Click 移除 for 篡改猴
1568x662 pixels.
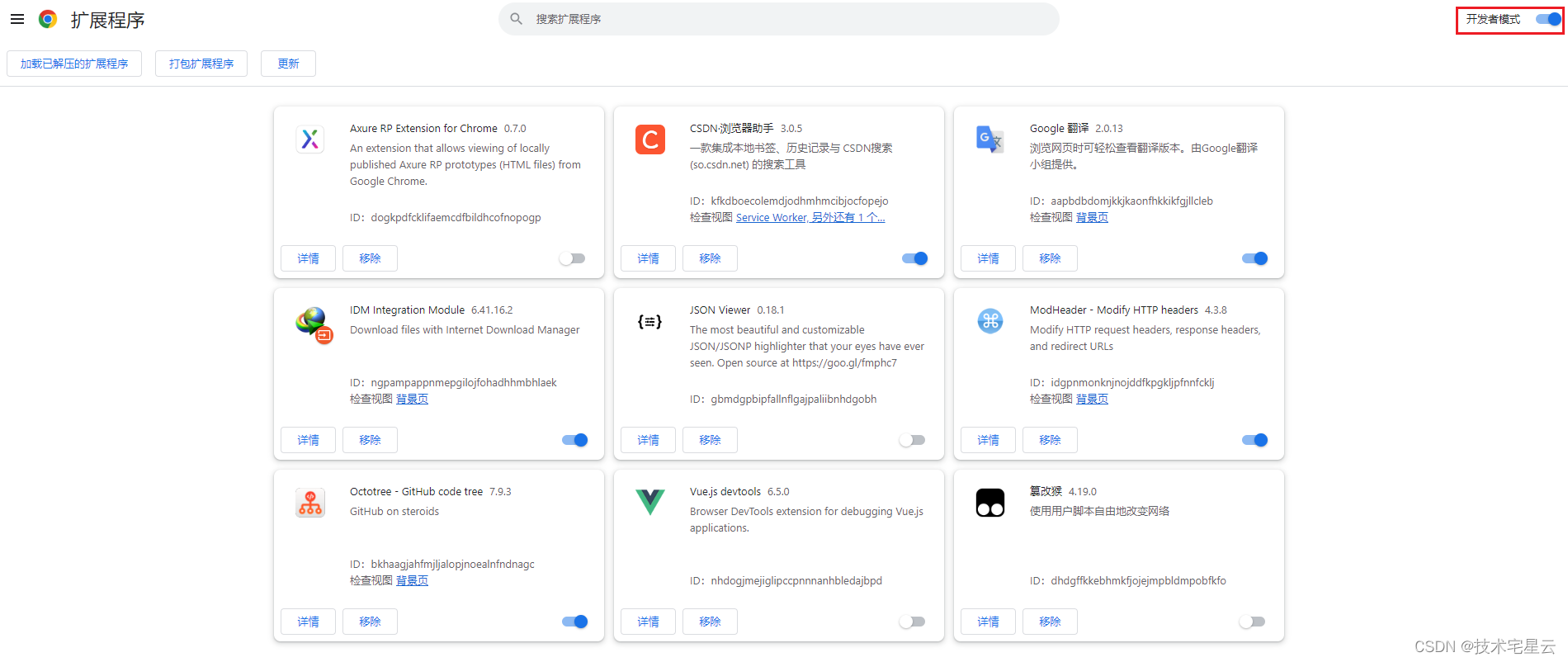coord(1050,622)
